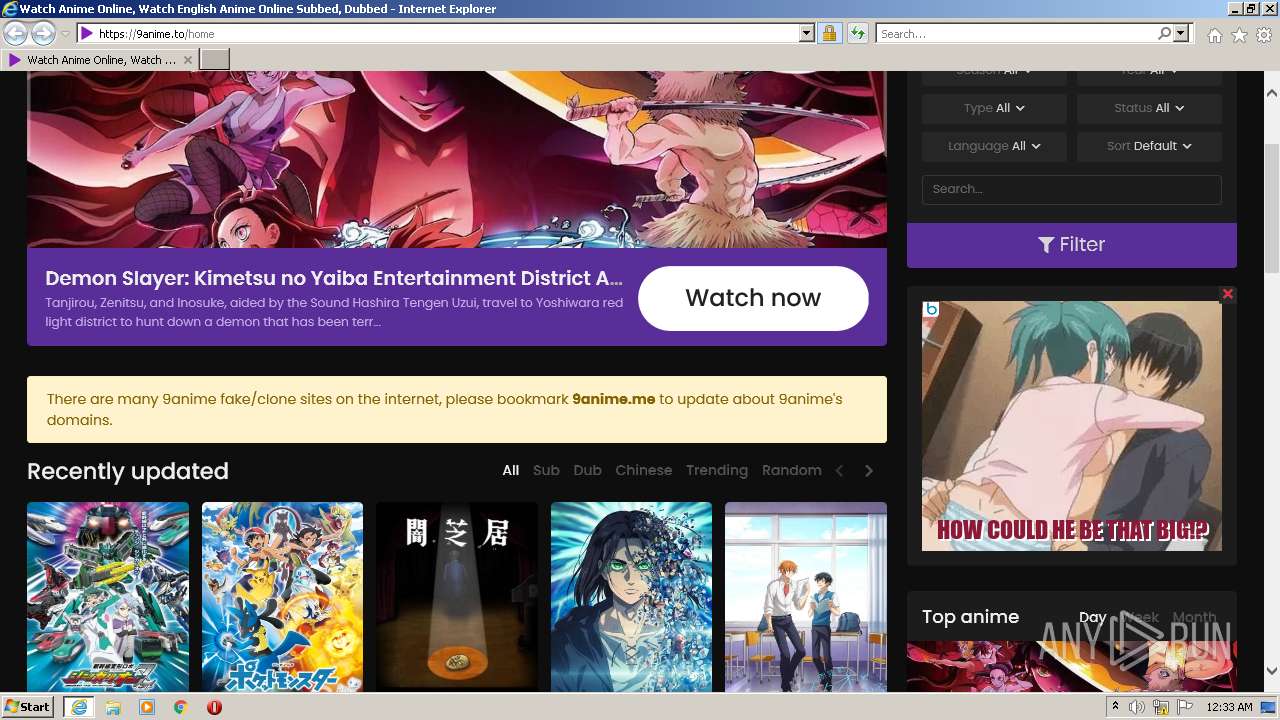Open the address bar history dropdown arrow

pos(807,34)
